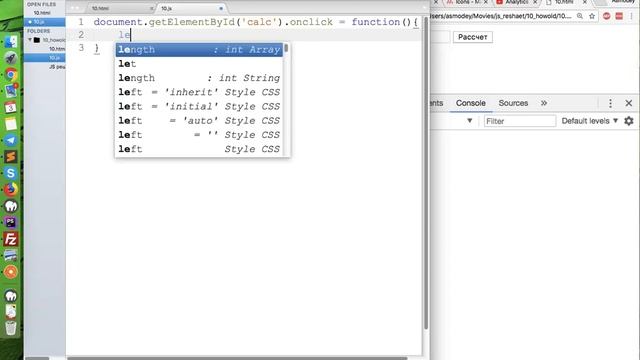Open Telegram from the dock
The height and width of the screenshot is (360, 640).
point(11,140)
